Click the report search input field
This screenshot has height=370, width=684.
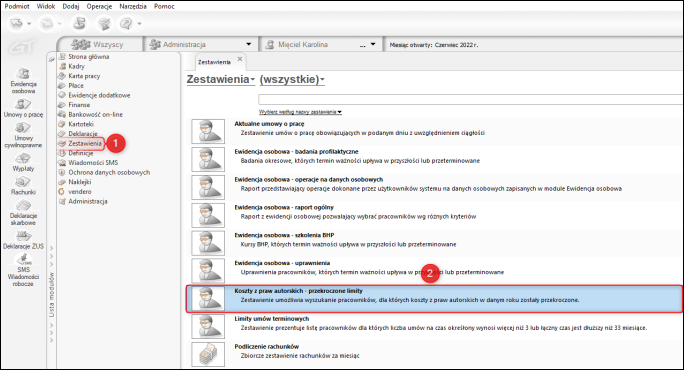pos(471,99)
